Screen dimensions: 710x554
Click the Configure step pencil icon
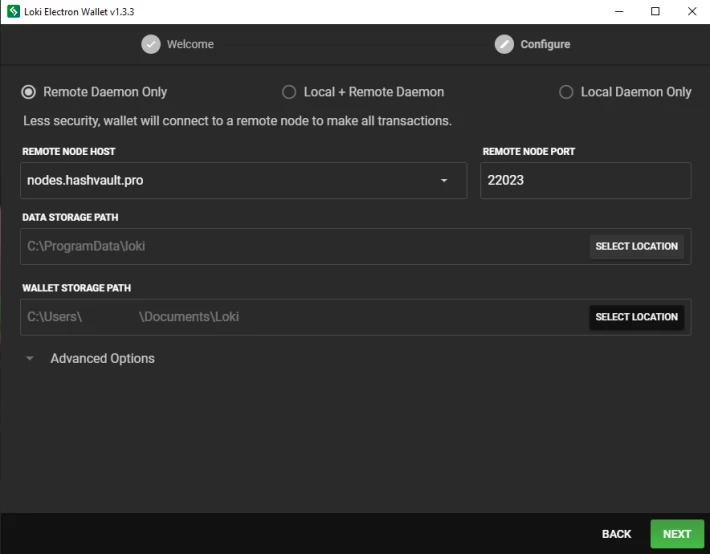click(x=504, y=44)
